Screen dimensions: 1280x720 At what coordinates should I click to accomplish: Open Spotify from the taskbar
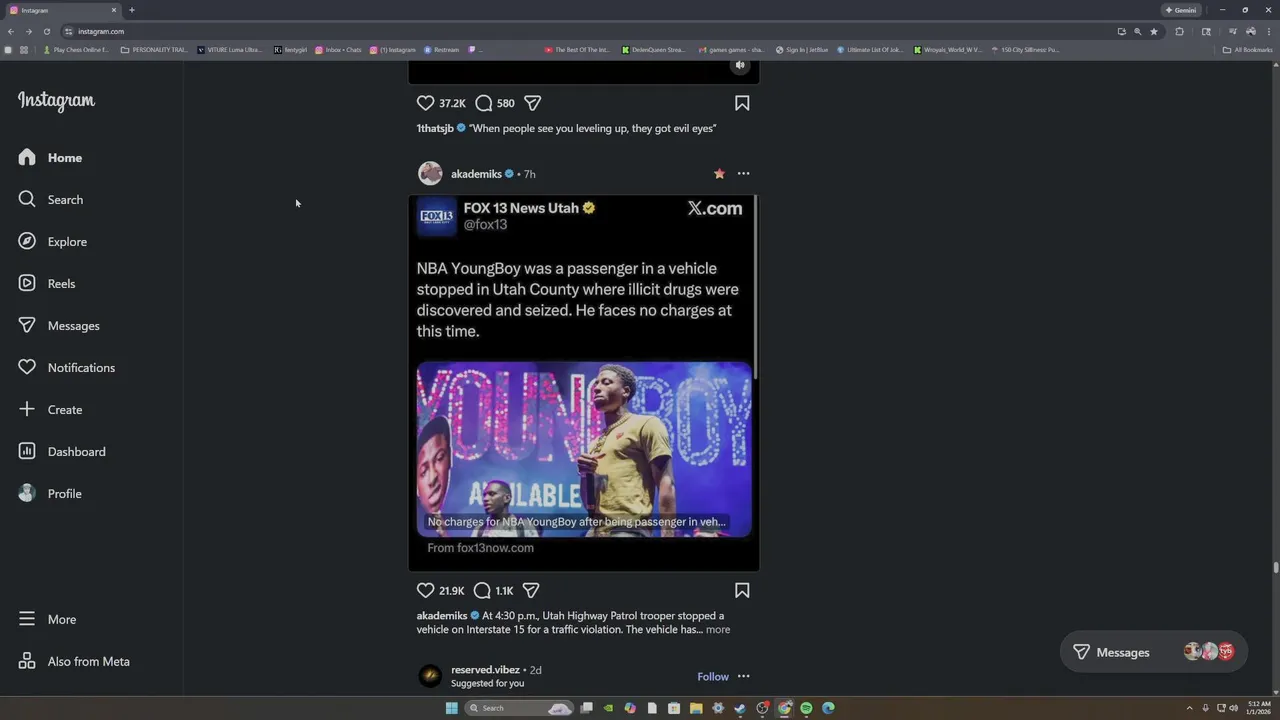pos(806,708)
